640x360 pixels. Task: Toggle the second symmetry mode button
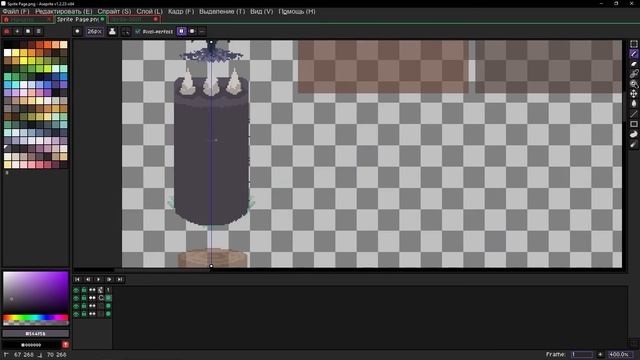(192, 31)
